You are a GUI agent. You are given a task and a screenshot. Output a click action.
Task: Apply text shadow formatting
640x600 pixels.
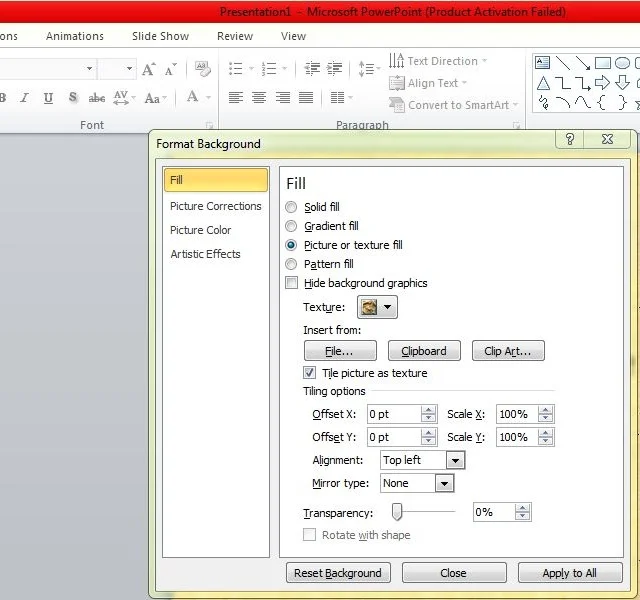click(73, 97)
